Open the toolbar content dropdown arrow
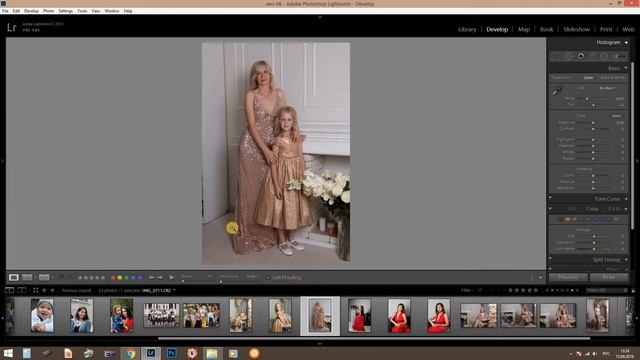This screenshot has height=360, width=640. coord(540,278)
